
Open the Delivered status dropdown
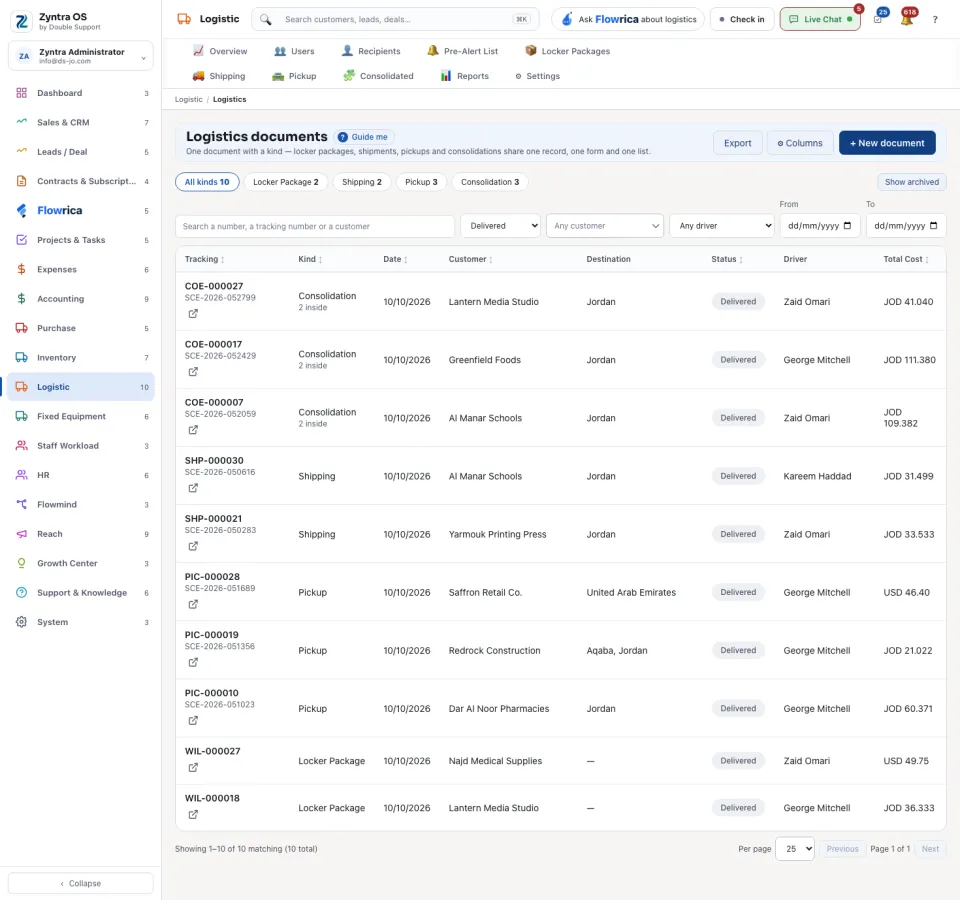click(501, 226)
